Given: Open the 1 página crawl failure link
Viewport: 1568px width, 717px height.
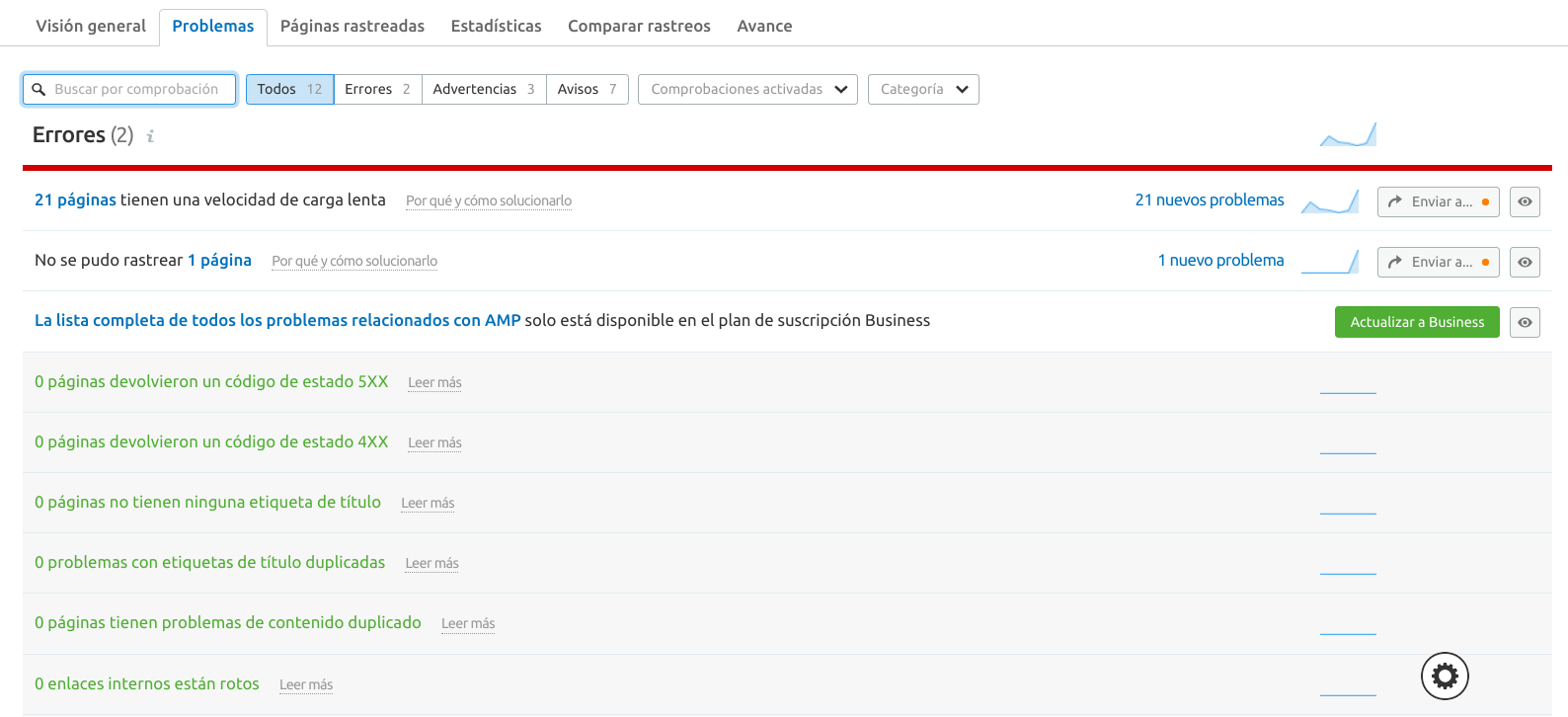Looking at the screenshot, I should [x=219, y=260].
